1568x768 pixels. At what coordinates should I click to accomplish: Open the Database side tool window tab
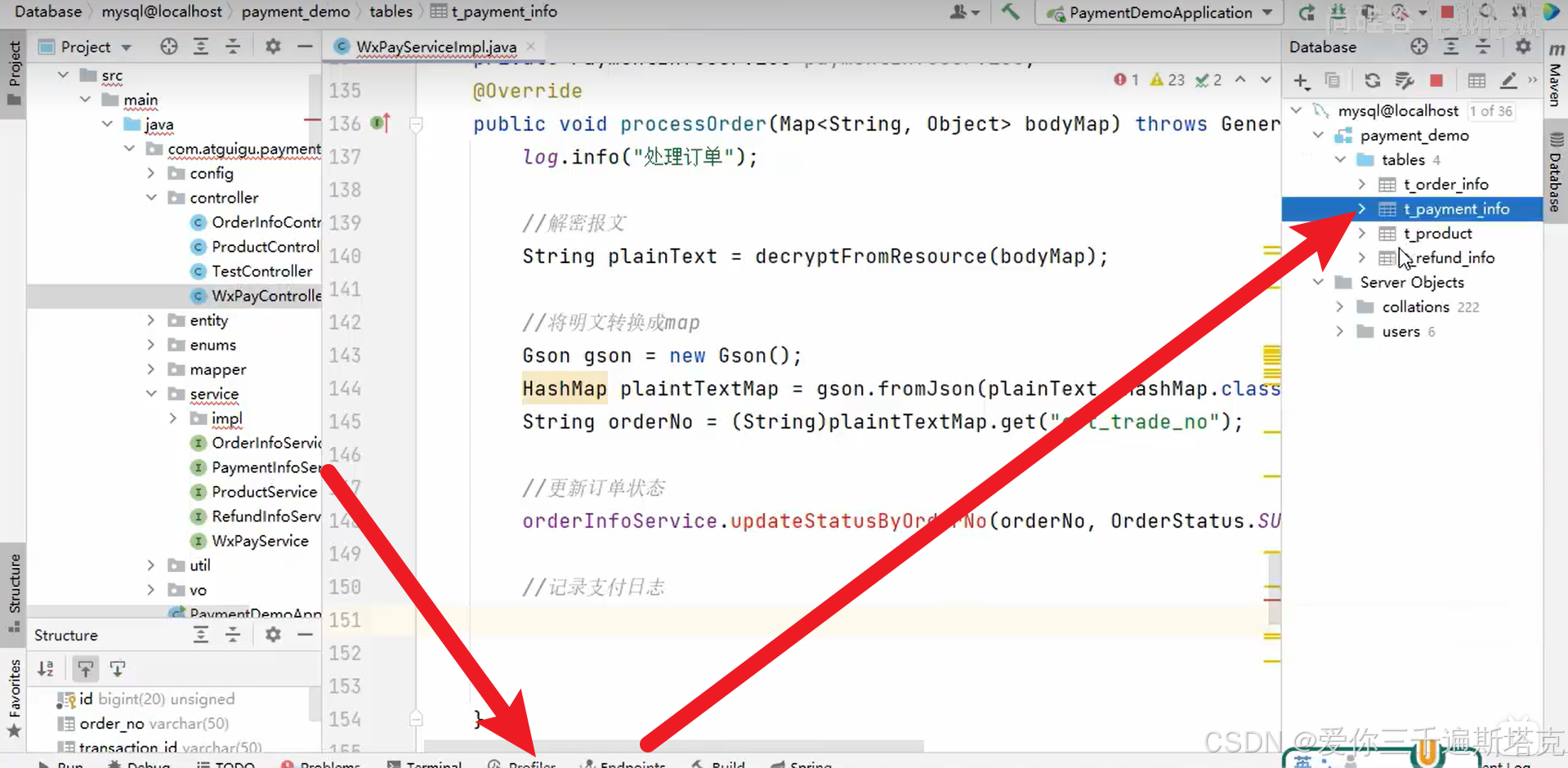click(1555, 172)
